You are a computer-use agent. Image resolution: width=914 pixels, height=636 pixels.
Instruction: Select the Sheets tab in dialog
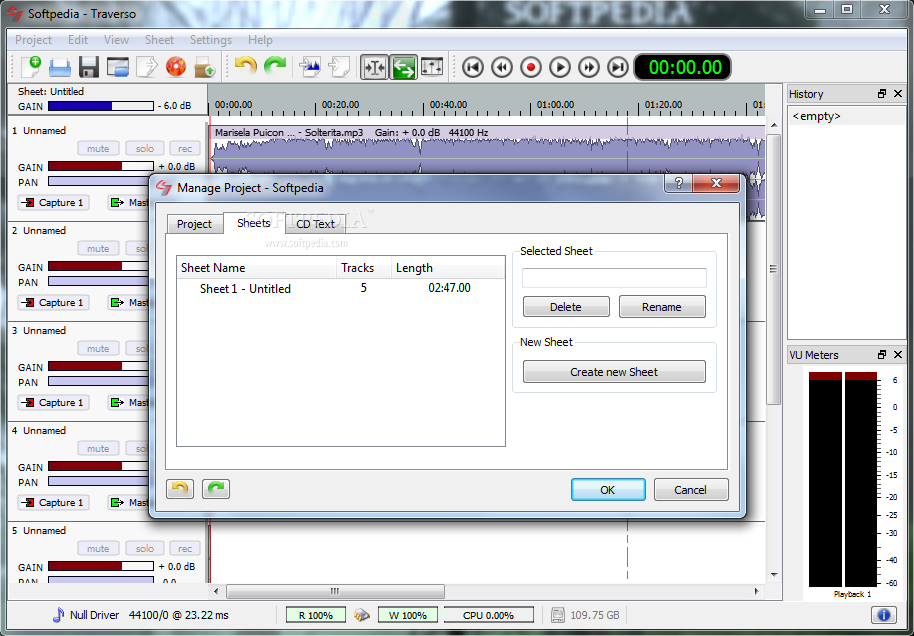(x=254, y=223)
